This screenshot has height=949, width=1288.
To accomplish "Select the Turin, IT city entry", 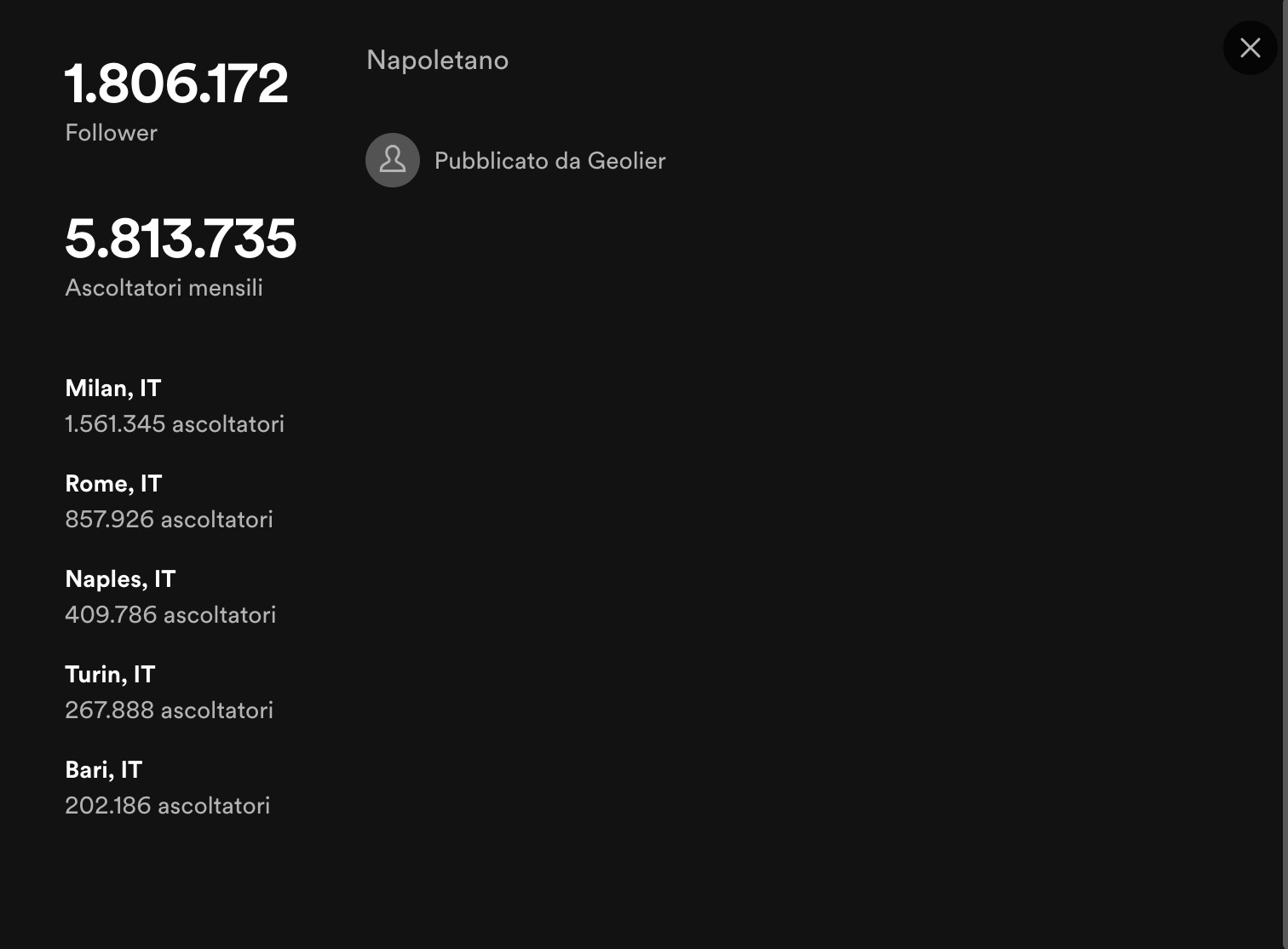I will 110,675.
